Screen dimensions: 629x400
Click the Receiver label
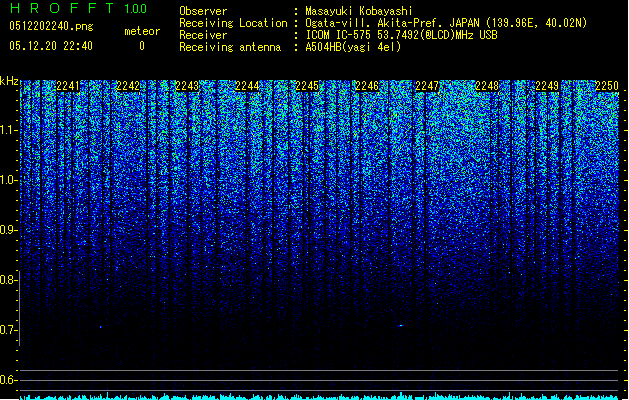tap(203, 35)
